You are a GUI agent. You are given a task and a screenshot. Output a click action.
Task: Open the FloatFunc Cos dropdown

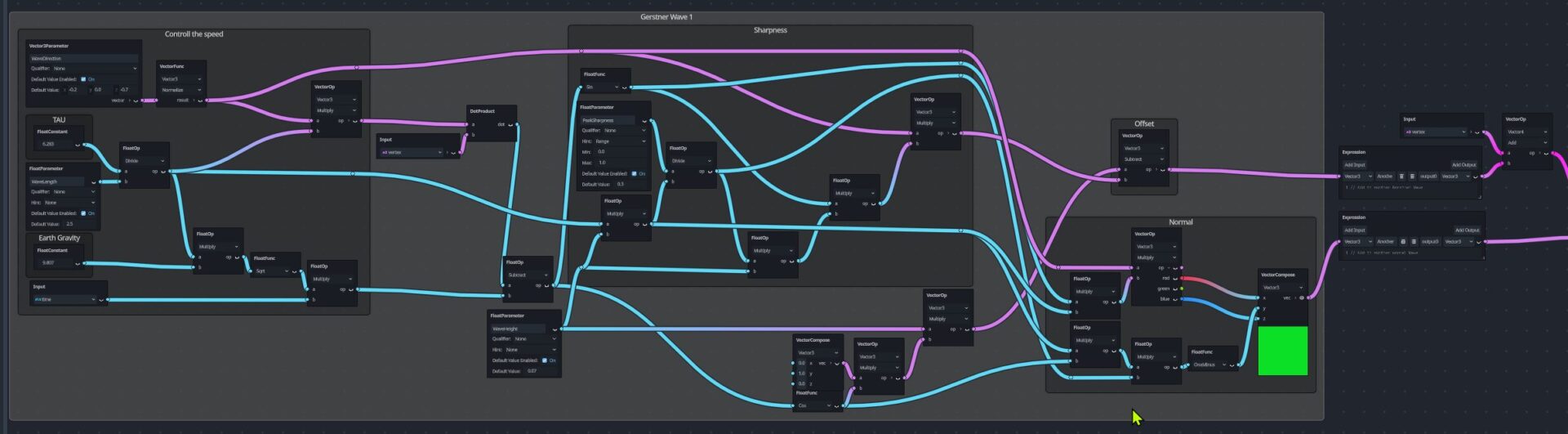[x=814, y=405]
